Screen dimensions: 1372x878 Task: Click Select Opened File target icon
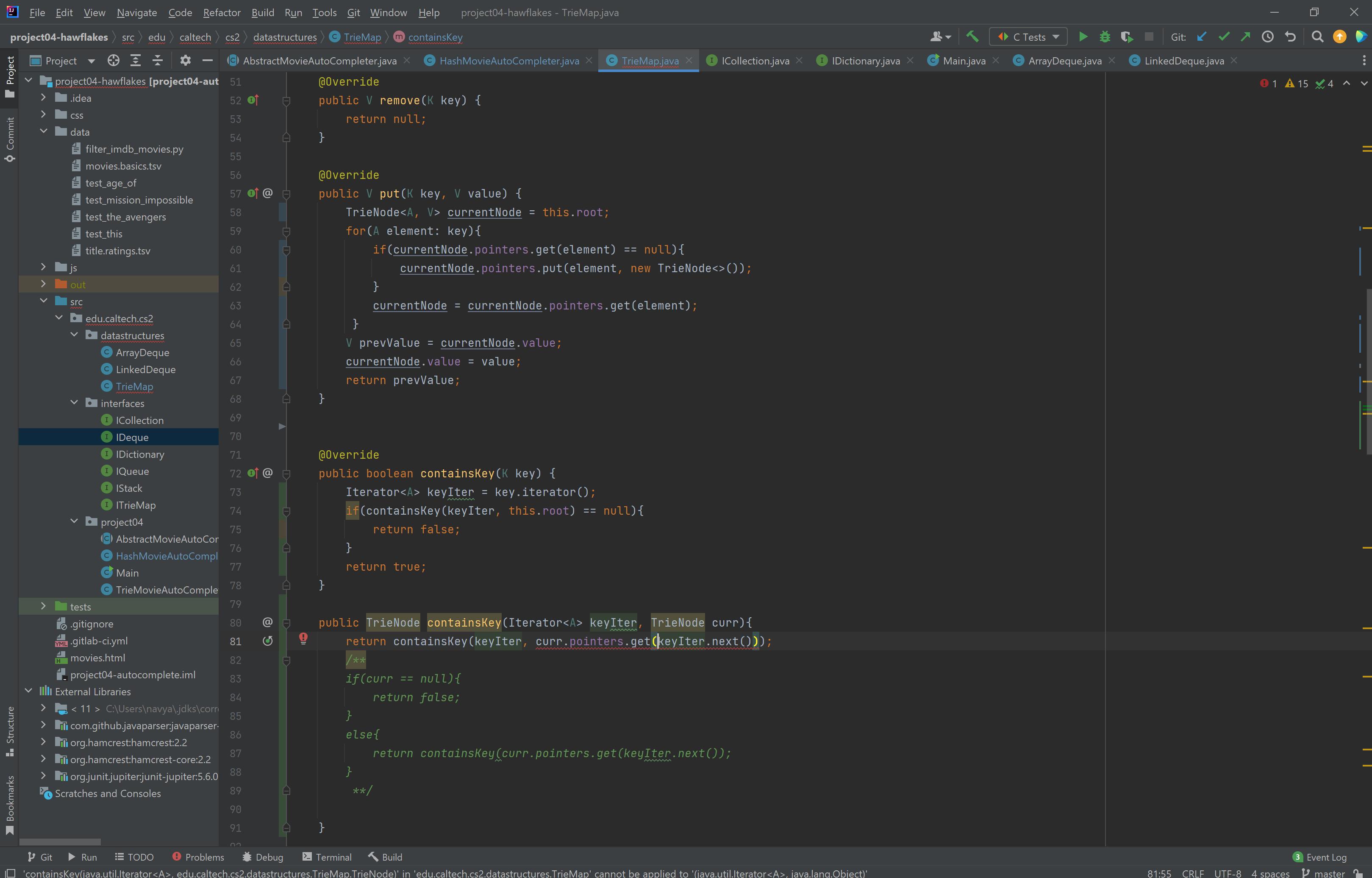tap(114, 61)
